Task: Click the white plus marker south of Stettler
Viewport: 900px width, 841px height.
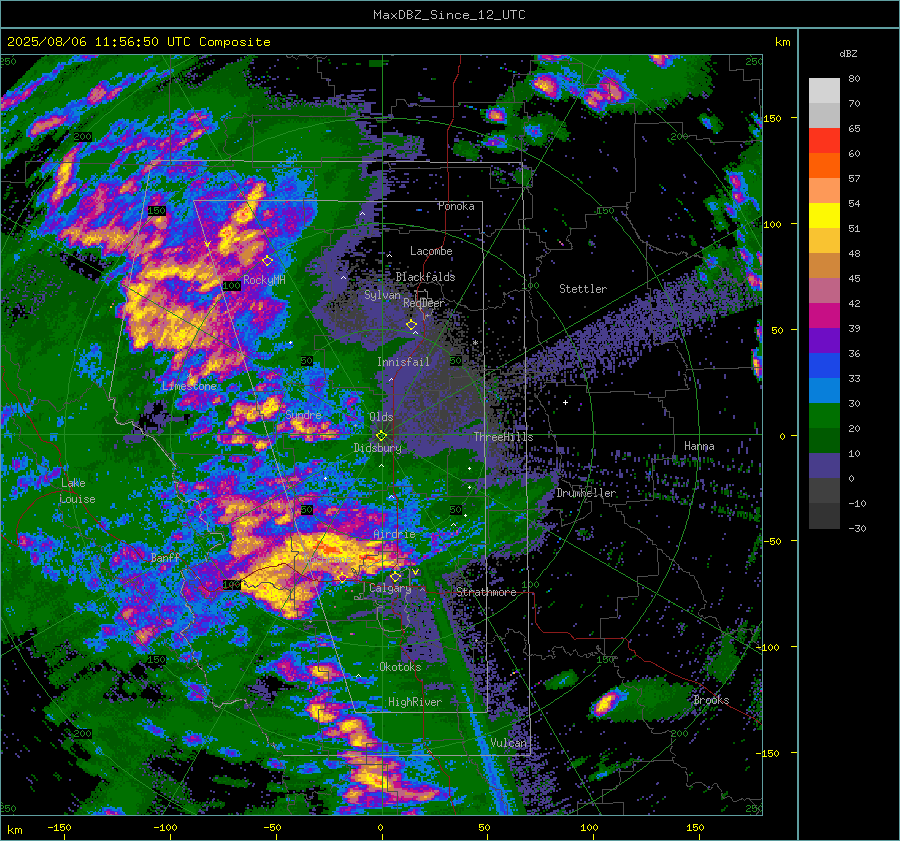Action: pyautogui.click(x=565, y=402)
